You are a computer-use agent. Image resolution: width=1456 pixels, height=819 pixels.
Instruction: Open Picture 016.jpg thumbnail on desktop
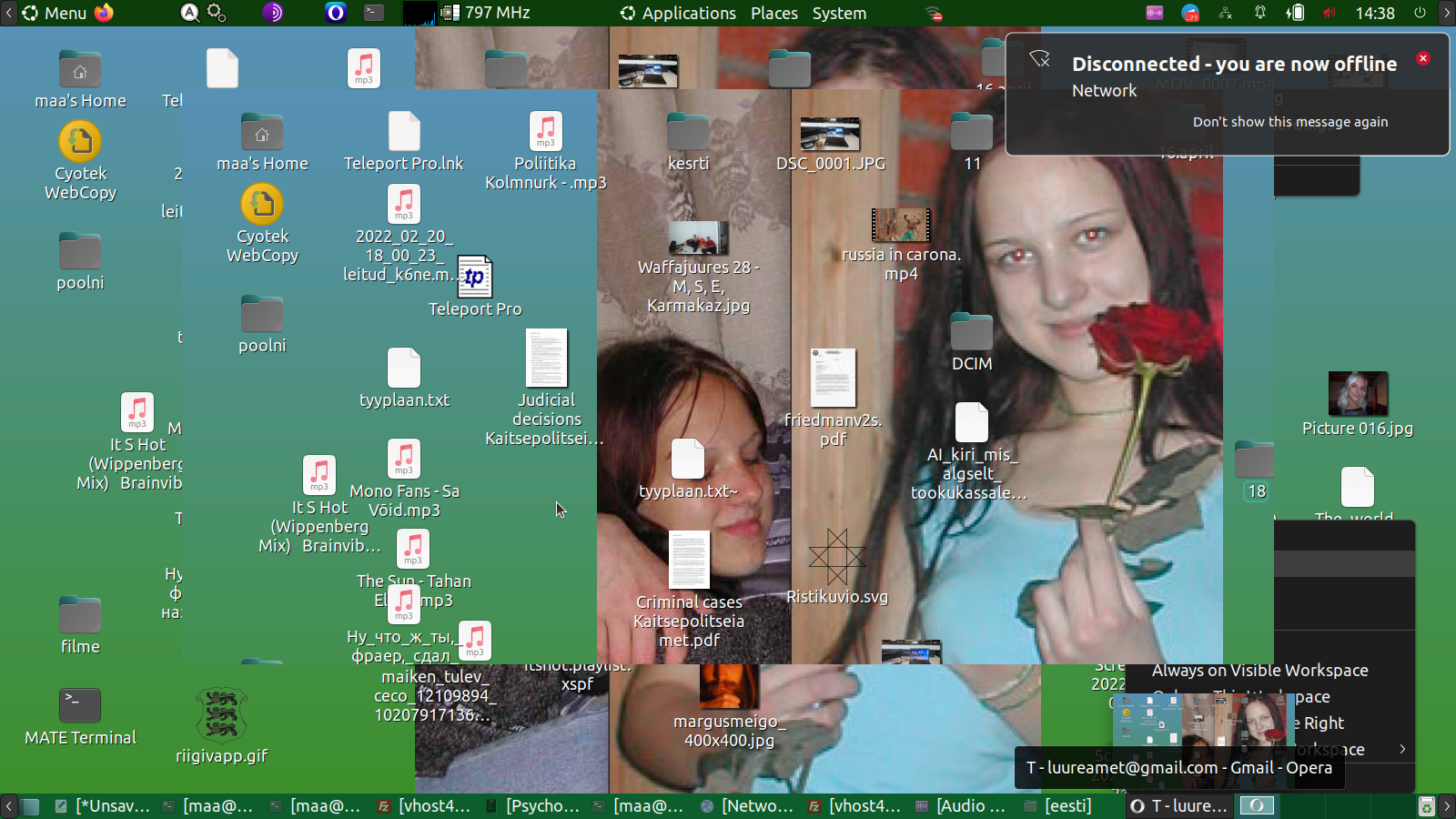[x=1357, y=394]
